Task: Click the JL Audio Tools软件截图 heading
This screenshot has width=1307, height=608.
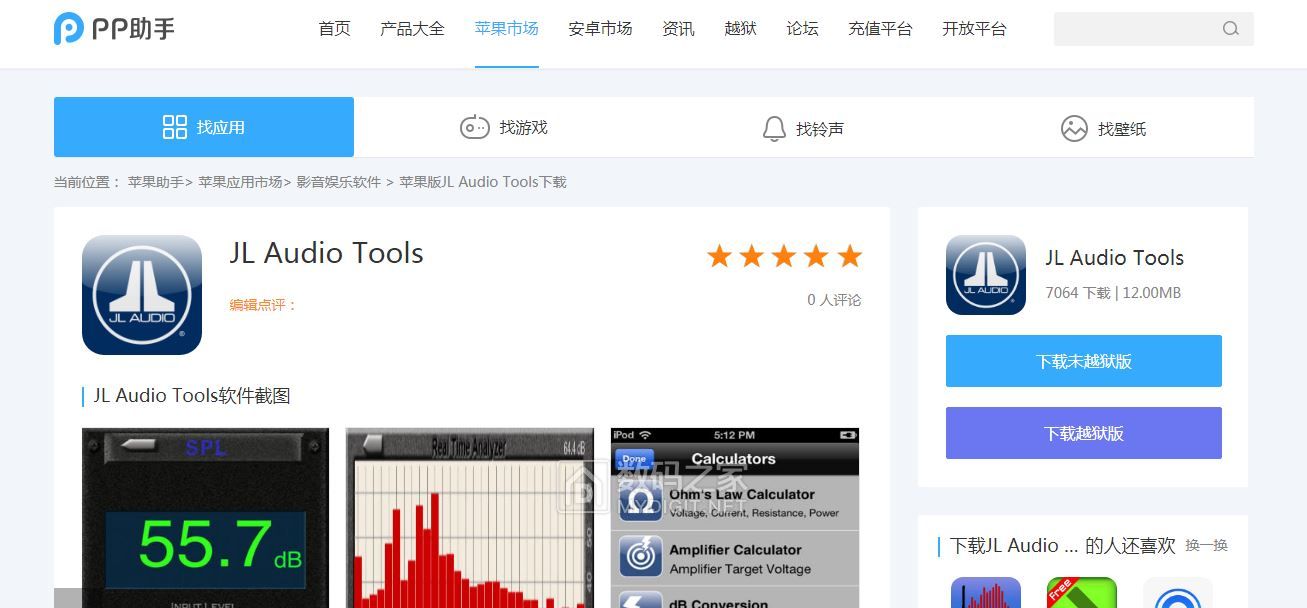Action: click(x=192, y=396)
